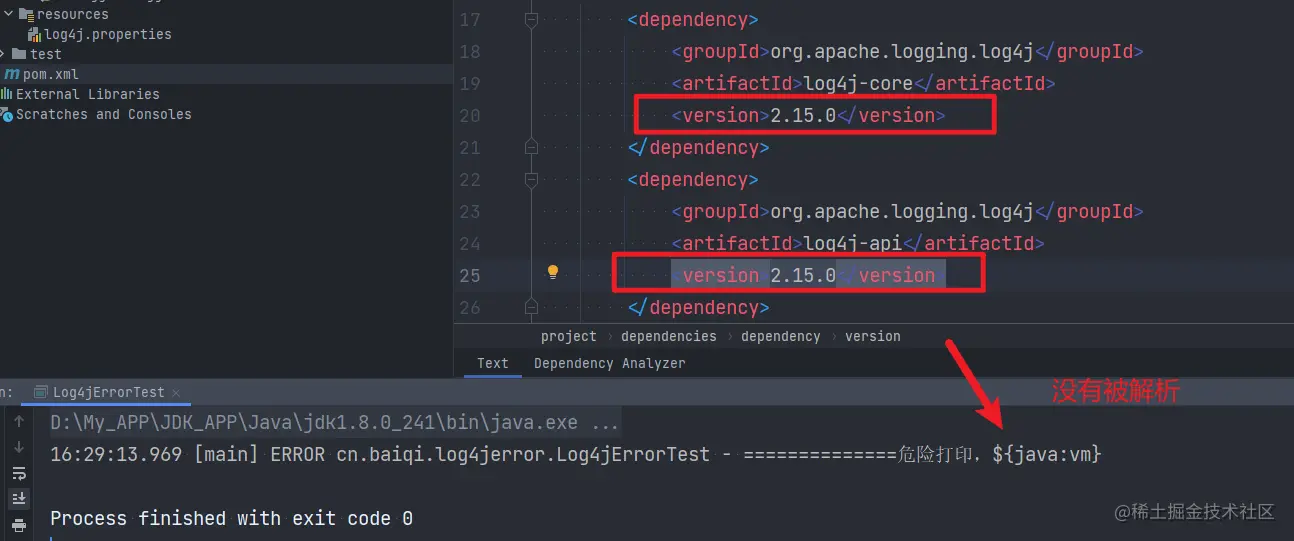
Task: Click opening dependency tag on line 22
Action: click(693, 179)
